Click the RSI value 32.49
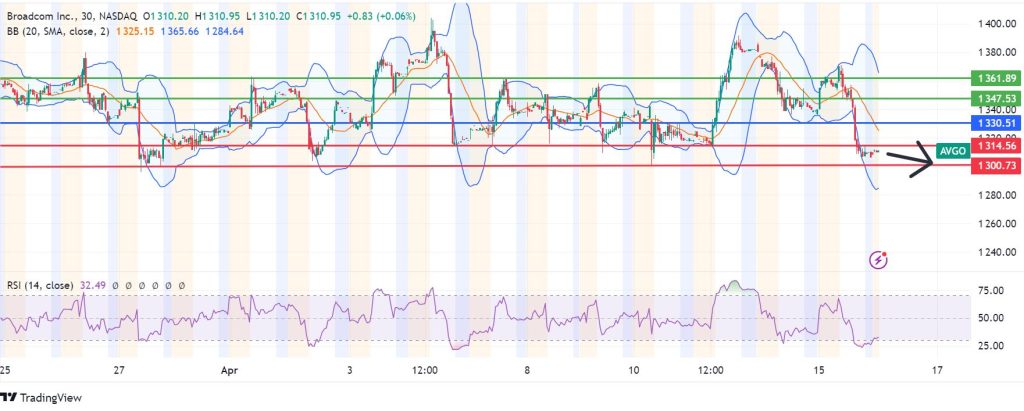Viewport: 1024px width, 411px height. point(92,286)
